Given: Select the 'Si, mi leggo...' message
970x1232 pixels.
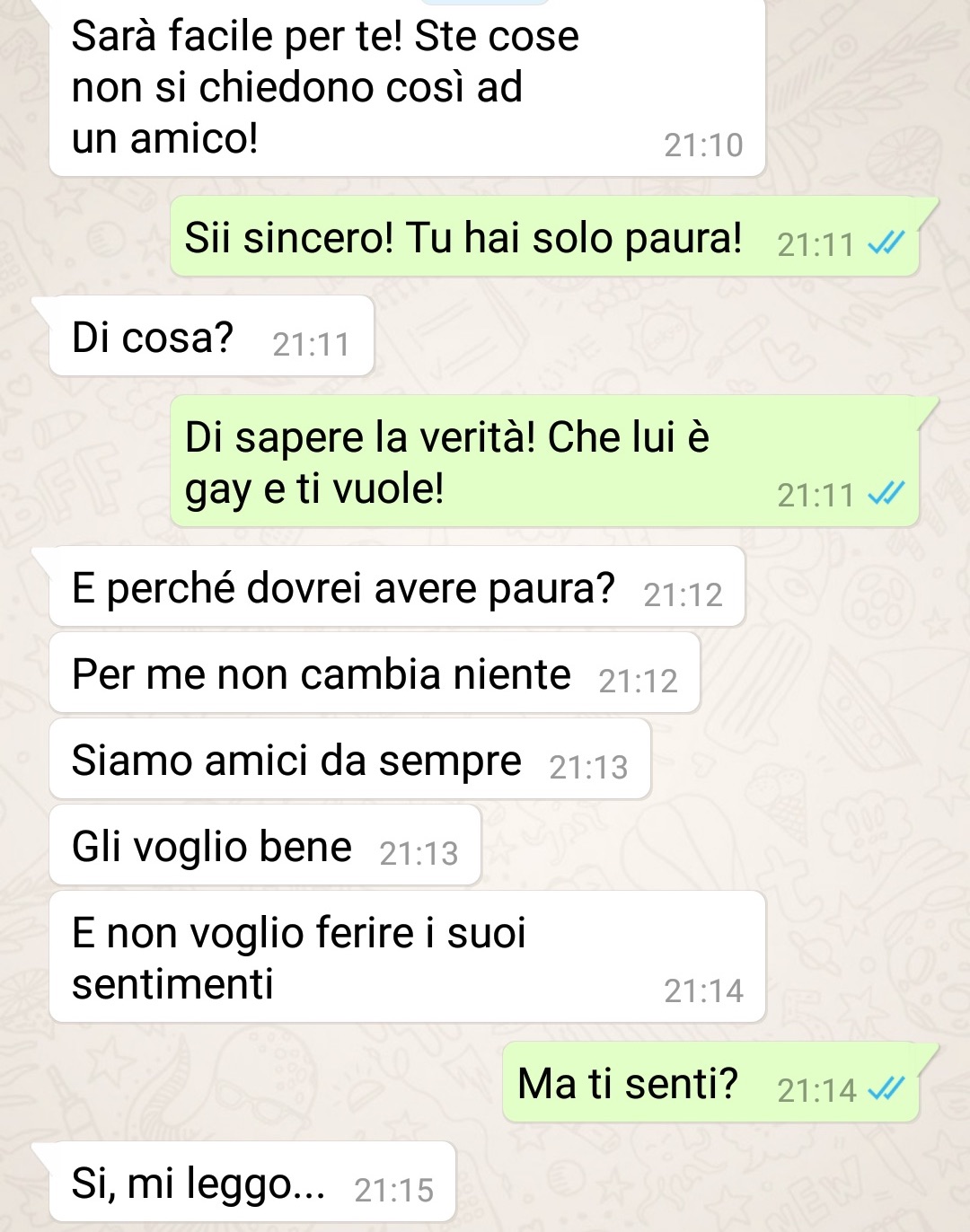Looking at the screenshot, I should pyautogui.click(x=252, y=1182).
